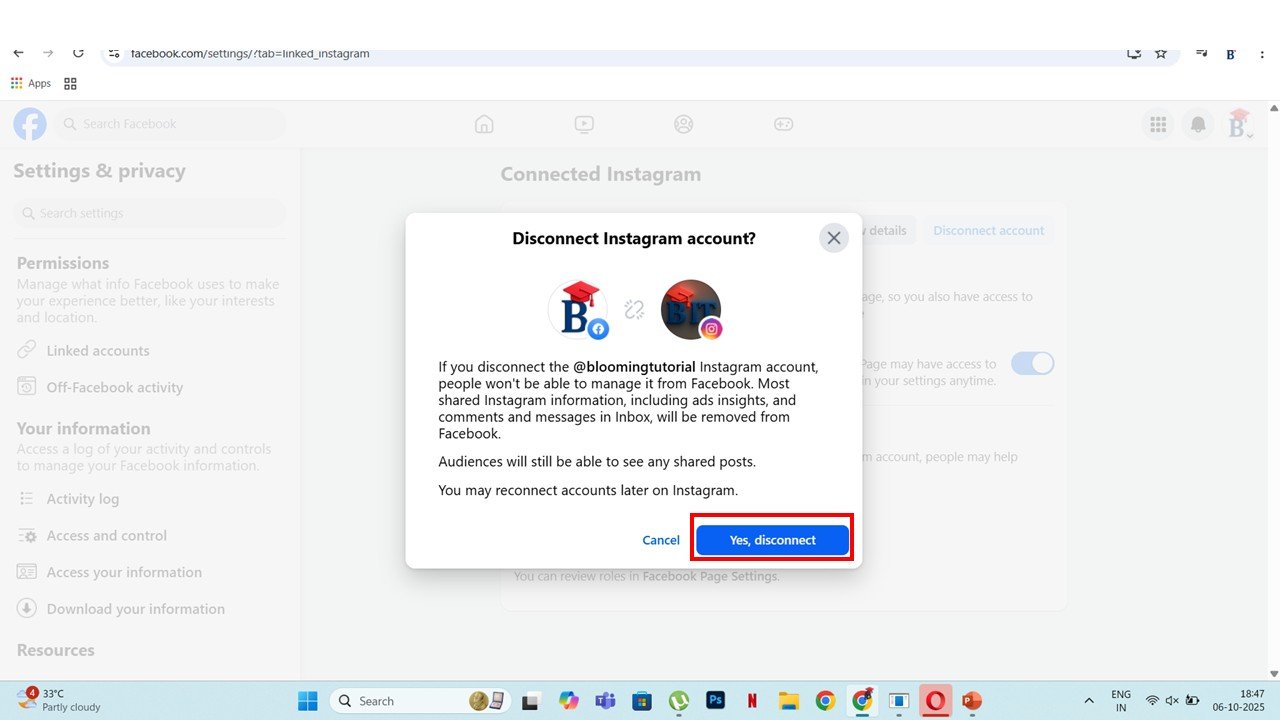
Task: Bookmark page with star icon
Action: 1161,53
